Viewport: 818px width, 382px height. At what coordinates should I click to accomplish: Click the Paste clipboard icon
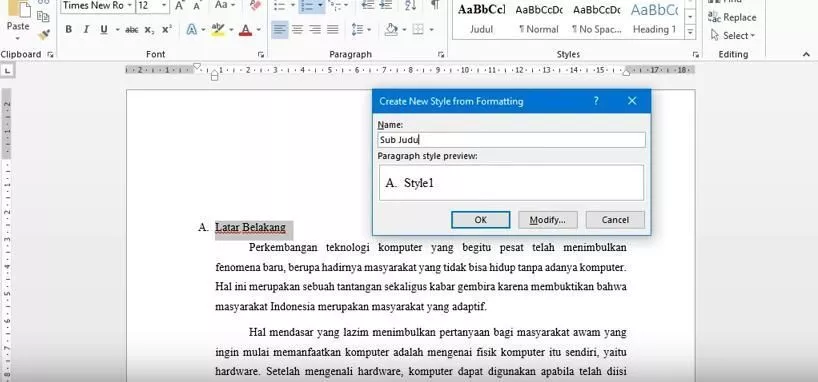pyautogui.click(x=18, y=8)
